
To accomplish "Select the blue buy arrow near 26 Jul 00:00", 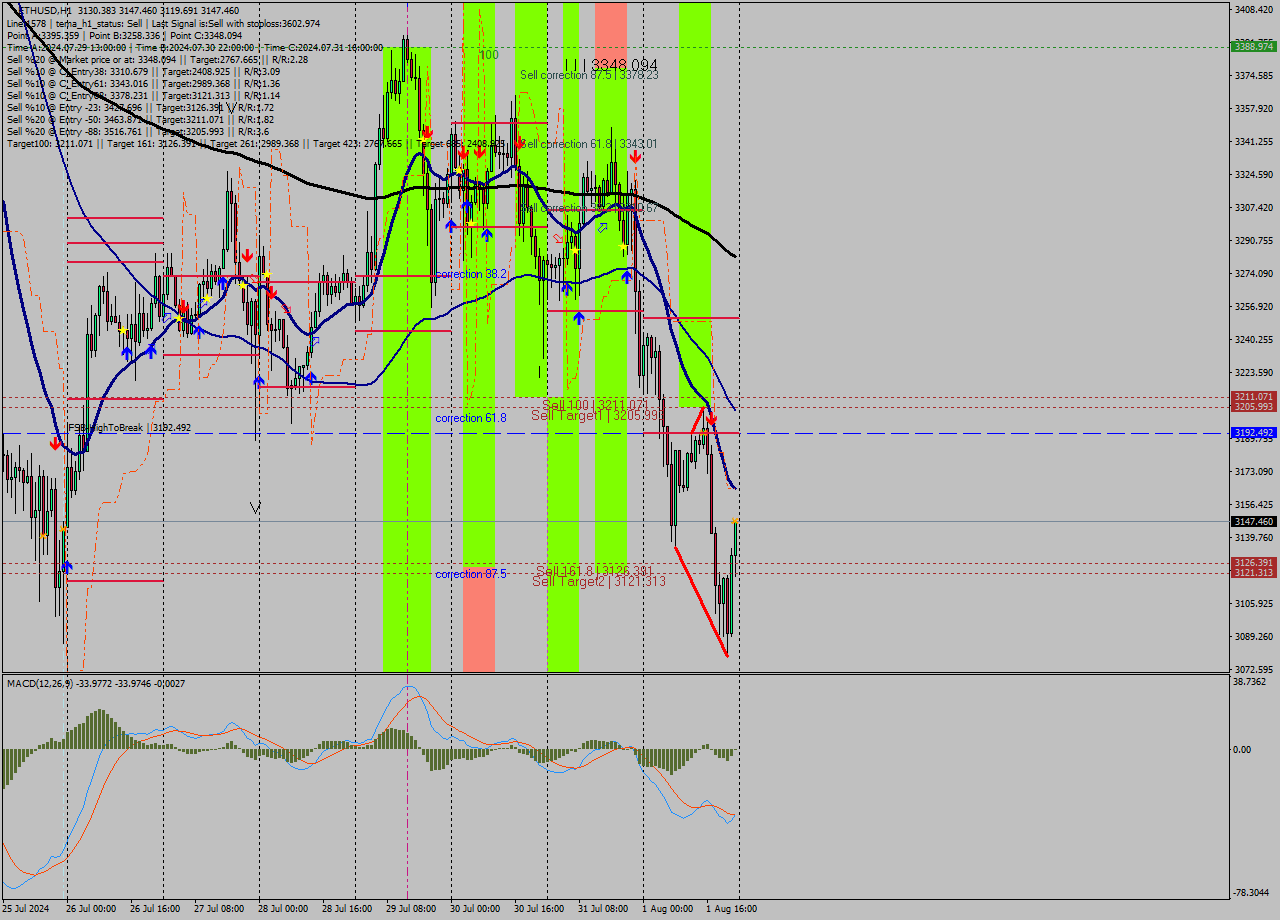I will pos(67,566).
